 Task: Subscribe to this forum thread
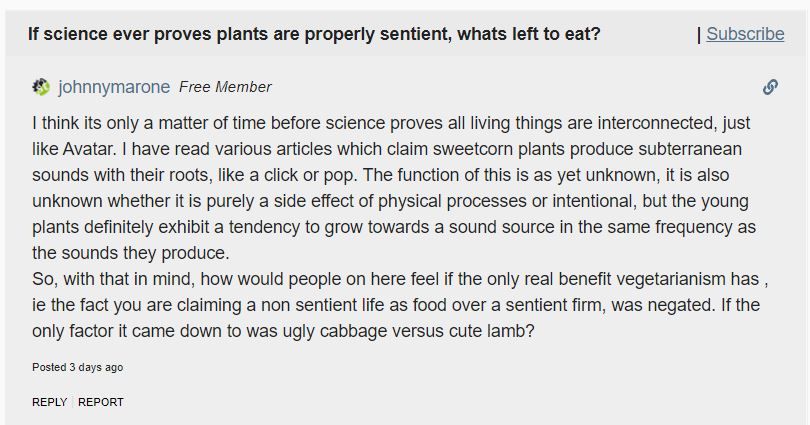(745, 34)
